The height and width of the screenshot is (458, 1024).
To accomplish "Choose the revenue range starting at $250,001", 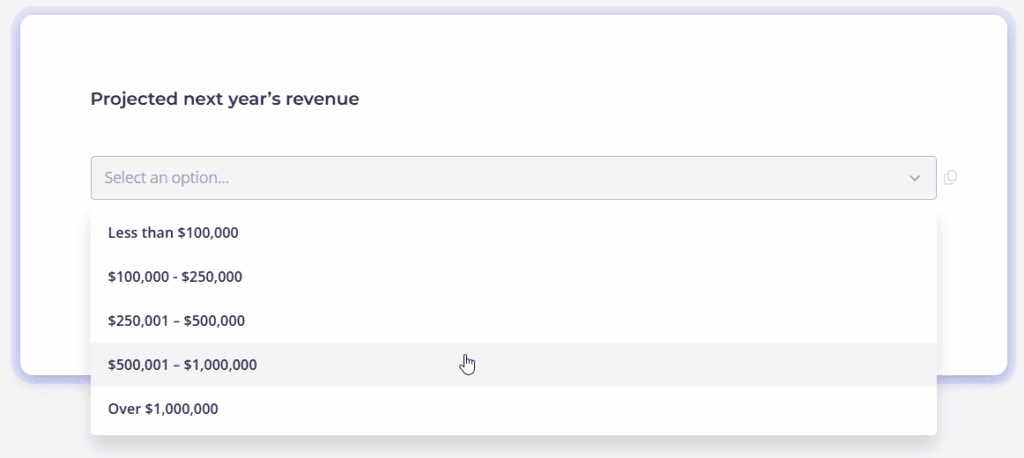I will coord(513,321).
